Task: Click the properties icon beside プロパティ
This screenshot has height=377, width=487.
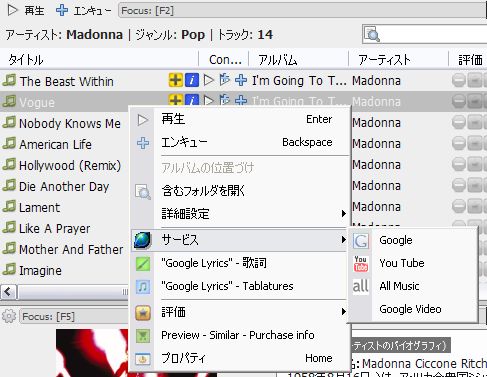Action: pos(143,359)
